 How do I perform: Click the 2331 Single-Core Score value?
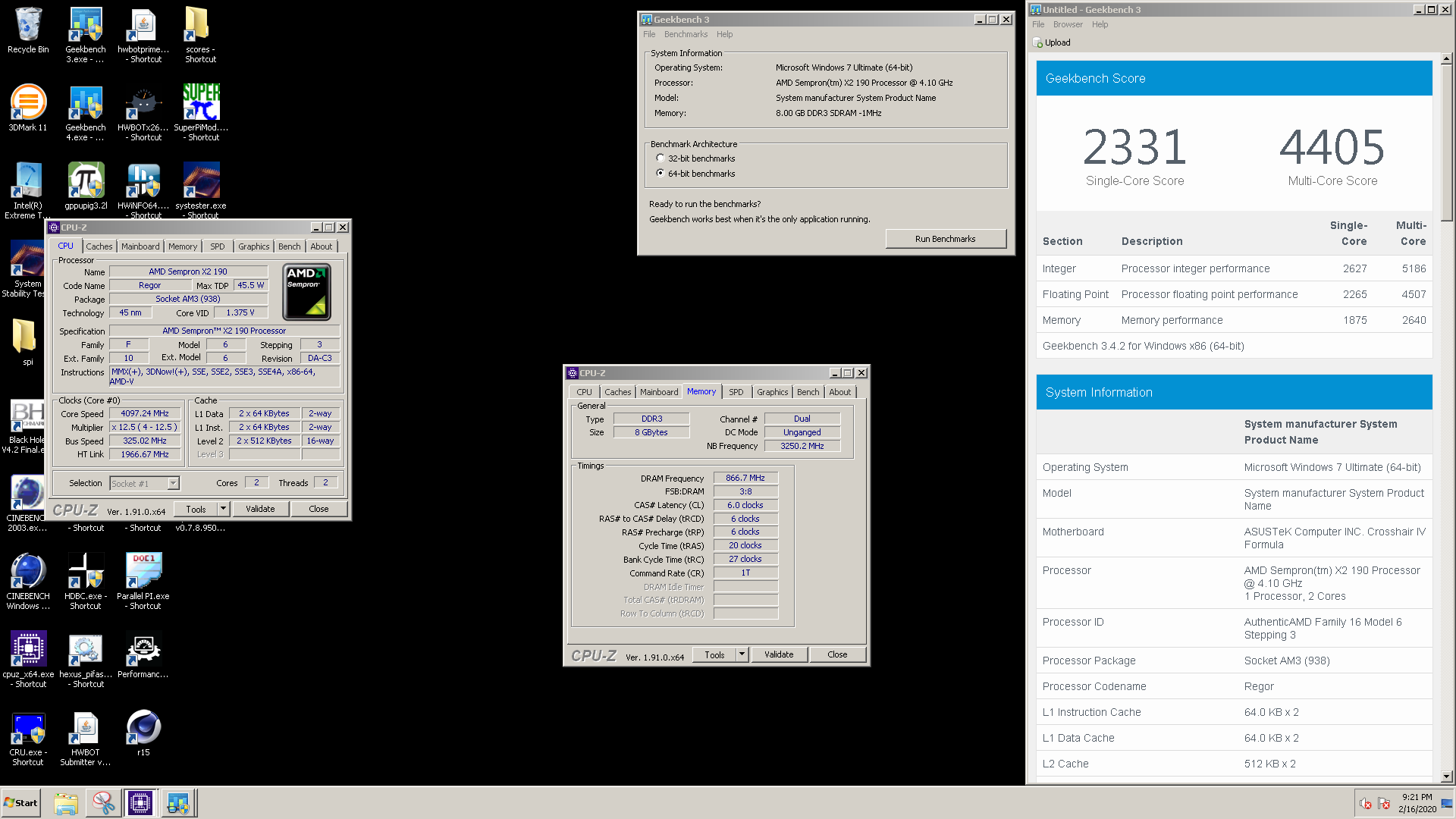click(1134, 147)
